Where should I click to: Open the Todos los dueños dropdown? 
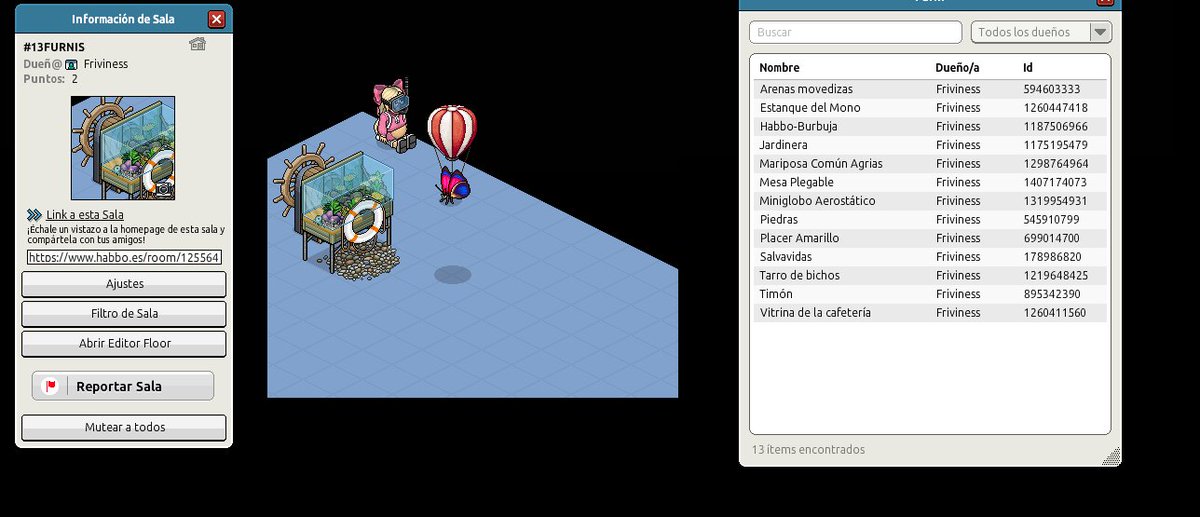[1041, 32]
